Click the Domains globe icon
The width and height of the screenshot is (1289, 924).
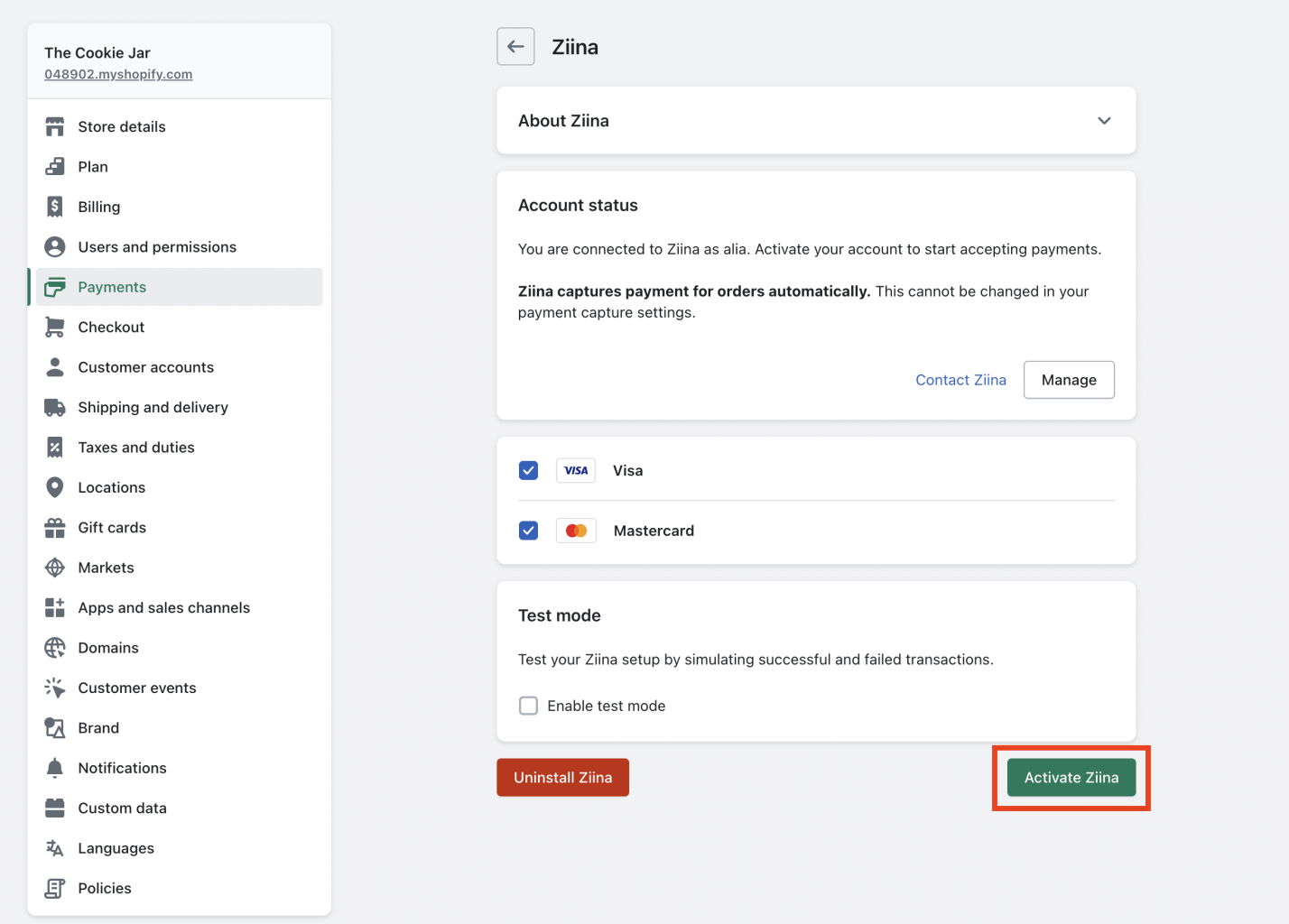click(x=55, y=648)
